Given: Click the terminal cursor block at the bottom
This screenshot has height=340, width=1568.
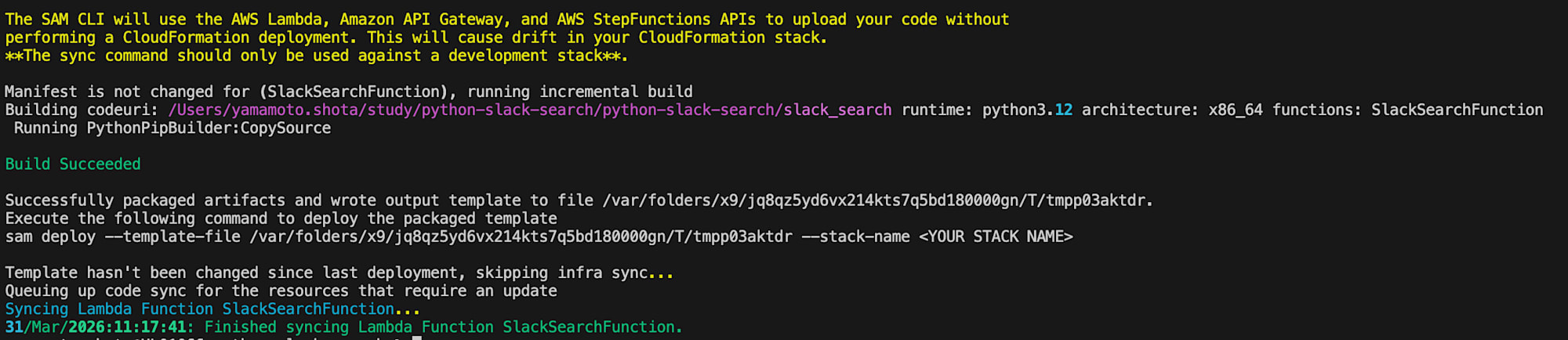Looking at the screenshot, I should [x=417, y=338].
